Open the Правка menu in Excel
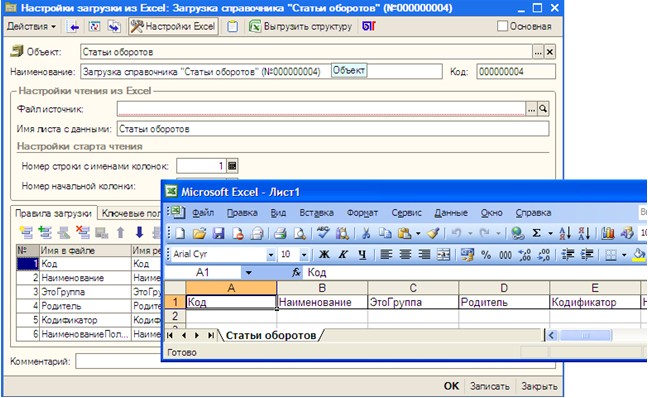 [x=242, y=213]
